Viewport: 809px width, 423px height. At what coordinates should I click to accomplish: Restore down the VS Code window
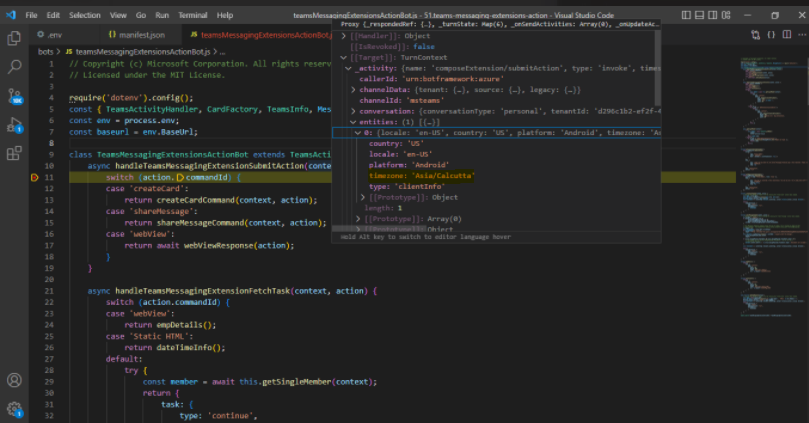point(775,15)
